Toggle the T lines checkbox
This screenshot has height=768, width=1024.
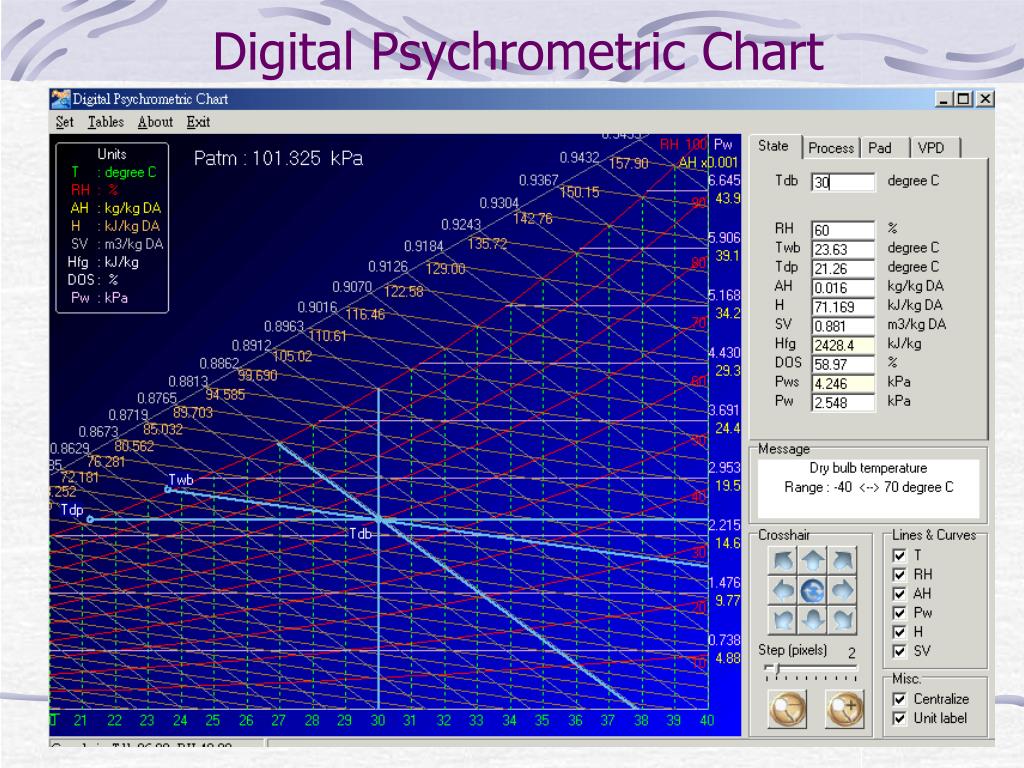[899, 555]
